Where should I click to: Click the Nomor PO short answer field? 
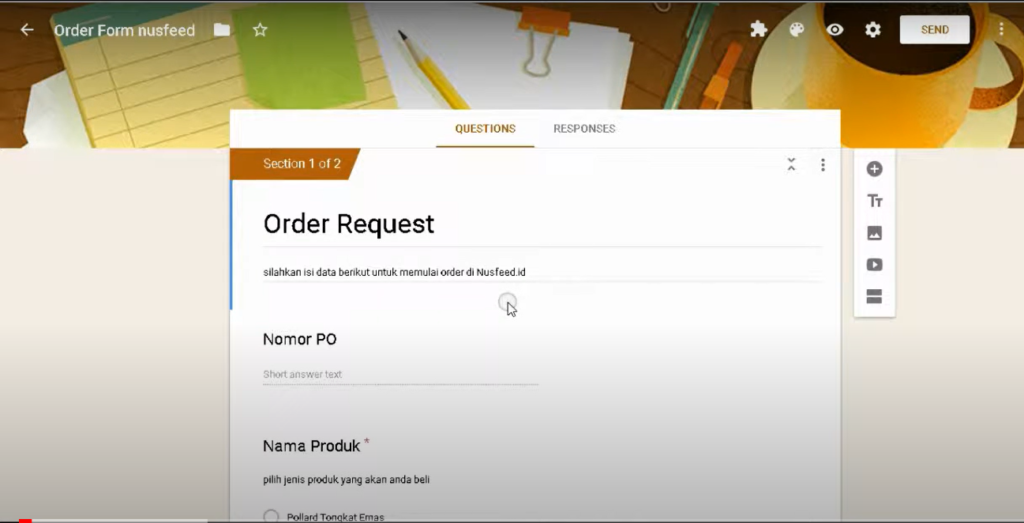400,374
